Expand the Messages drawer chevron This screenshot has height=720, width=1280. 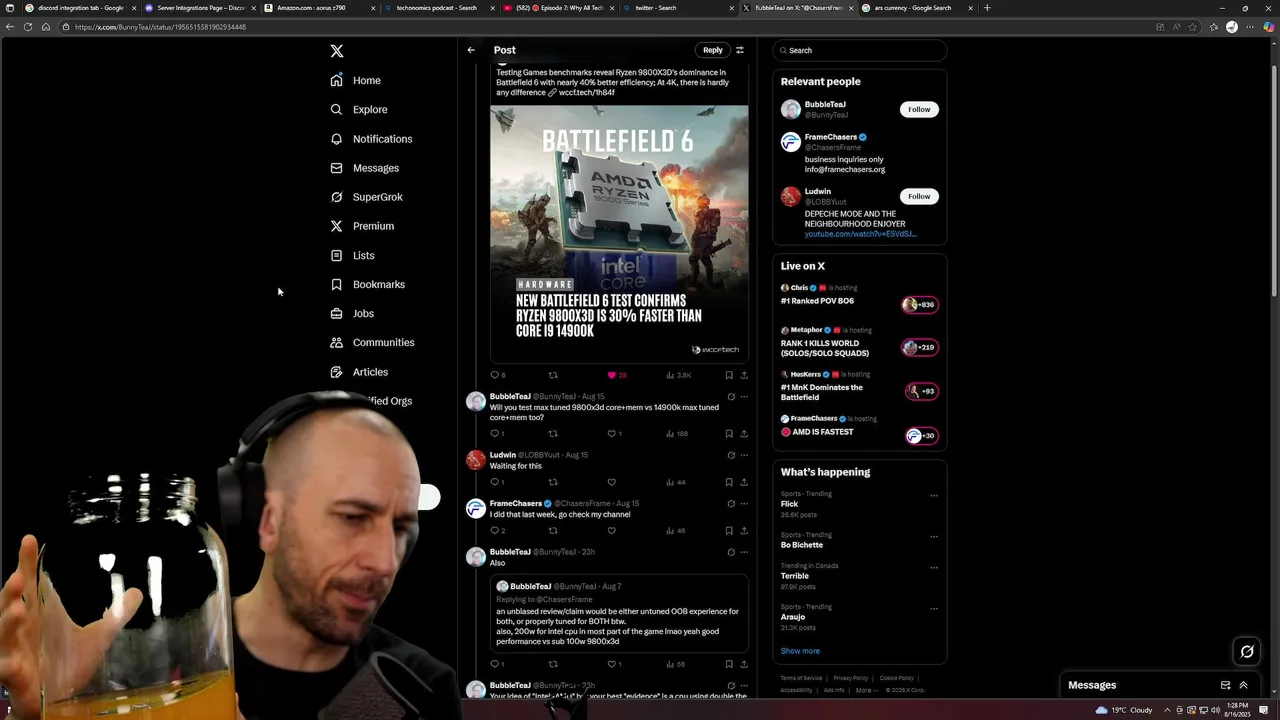click(x=1243, y=685)
